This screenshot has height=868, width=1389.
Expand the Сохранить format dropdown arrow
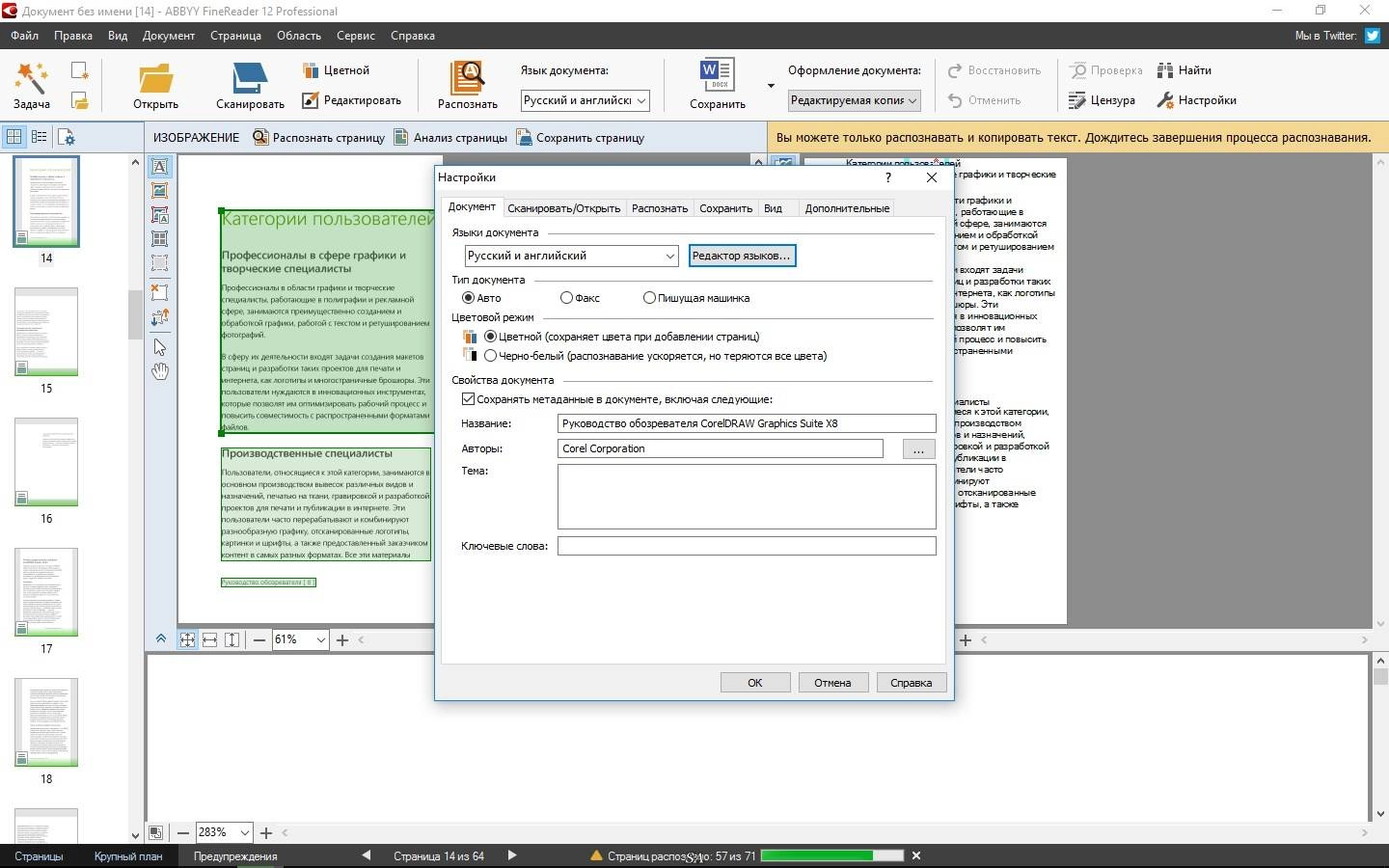click(x=771, y=85)
